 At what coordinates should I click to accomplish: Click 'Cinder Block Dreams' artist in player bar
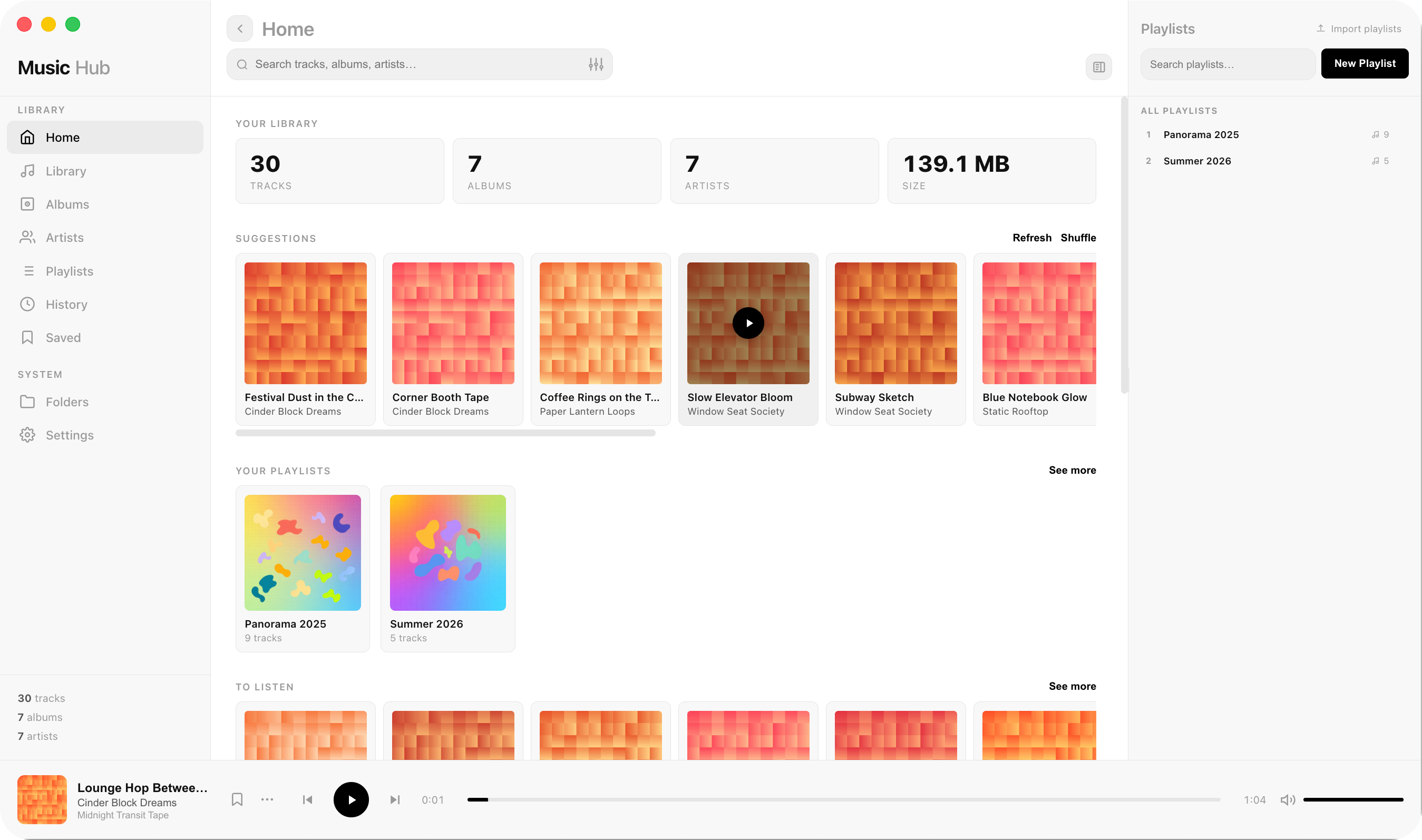127,803
